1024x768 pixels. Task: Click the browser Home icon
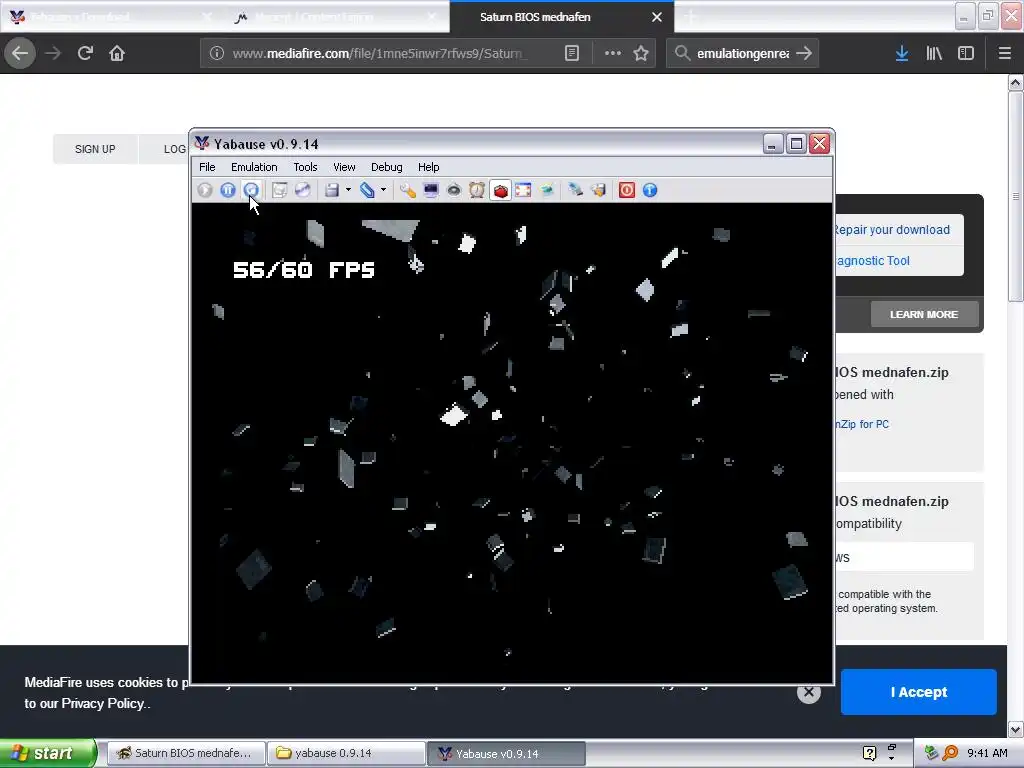tap(117, 53)
